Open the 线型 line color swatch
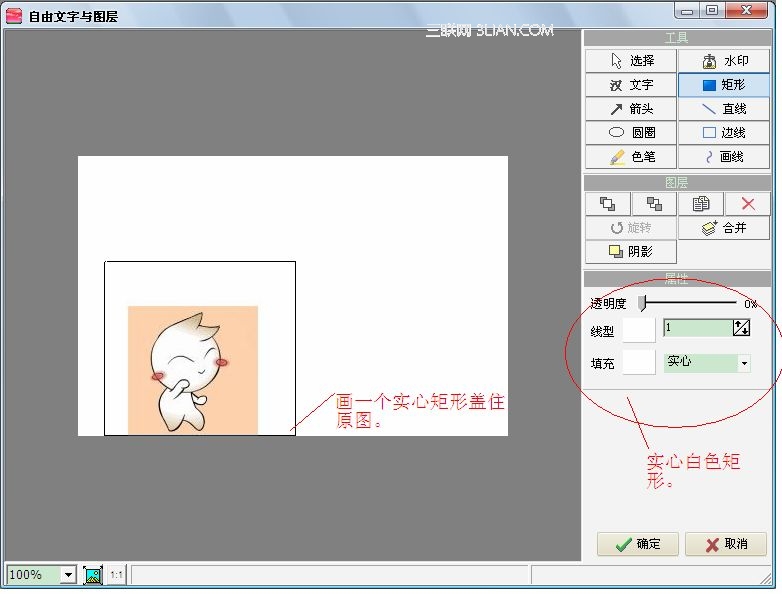Viewport: 782px width, 594px height. (639, 330)
